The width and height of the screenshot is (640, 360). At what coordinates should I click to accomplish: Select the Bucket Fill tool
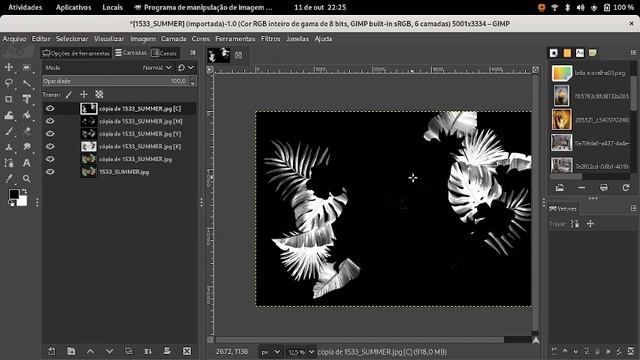(27, 115)
